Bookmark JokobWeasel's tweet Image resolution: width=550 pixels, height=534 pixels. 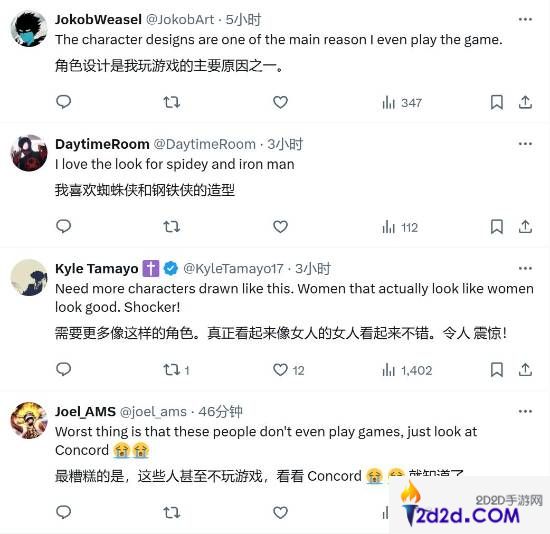pyautogui.click(x=497, y=102)
